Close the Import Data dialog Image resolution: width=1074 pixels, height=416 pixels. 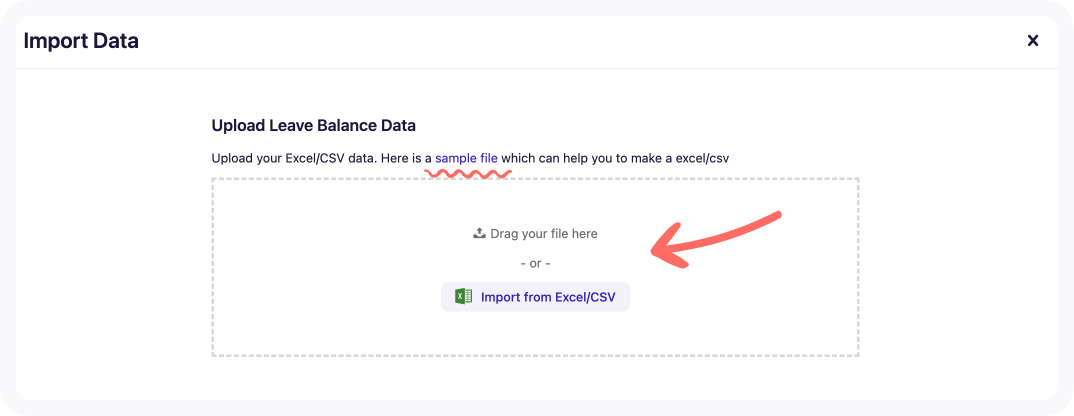coord(1033,41)
